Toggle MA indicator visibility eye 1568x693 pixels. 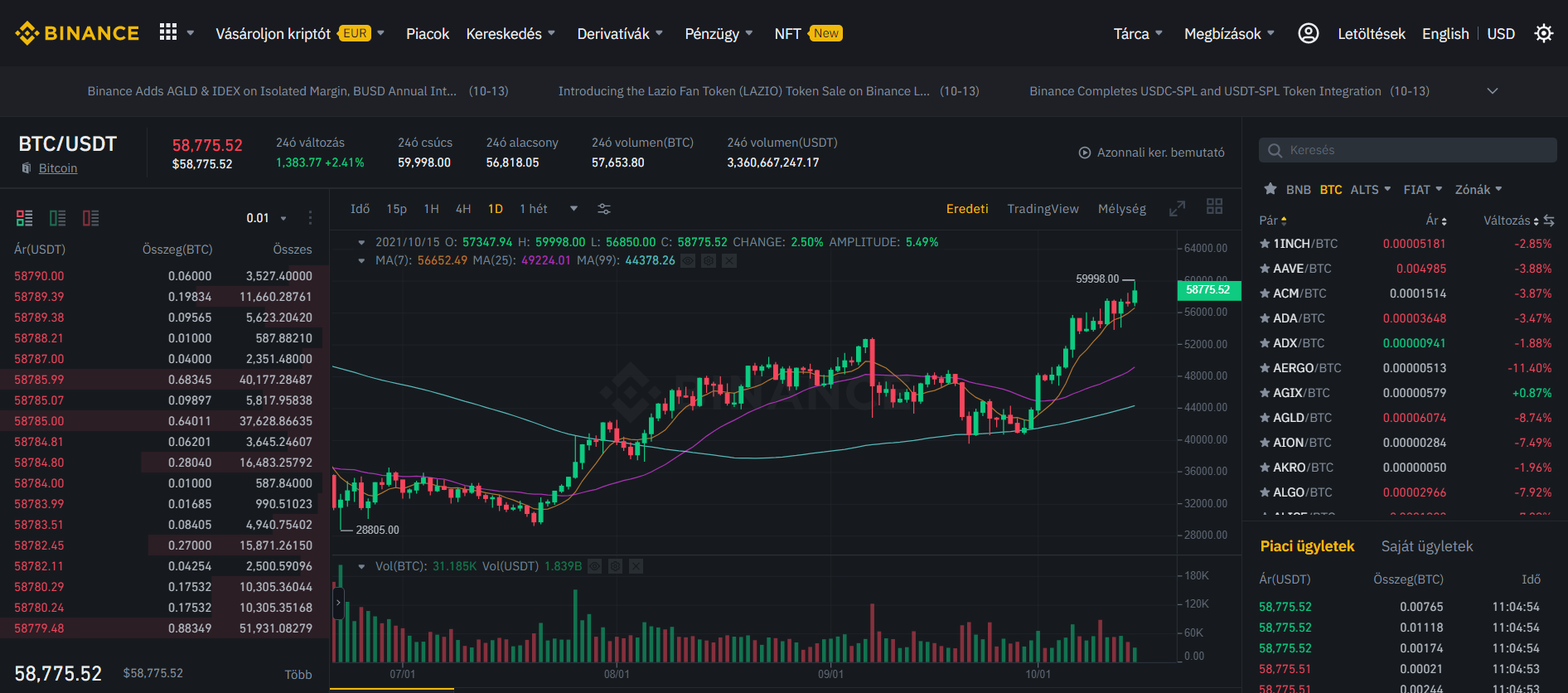click(688, 260)
